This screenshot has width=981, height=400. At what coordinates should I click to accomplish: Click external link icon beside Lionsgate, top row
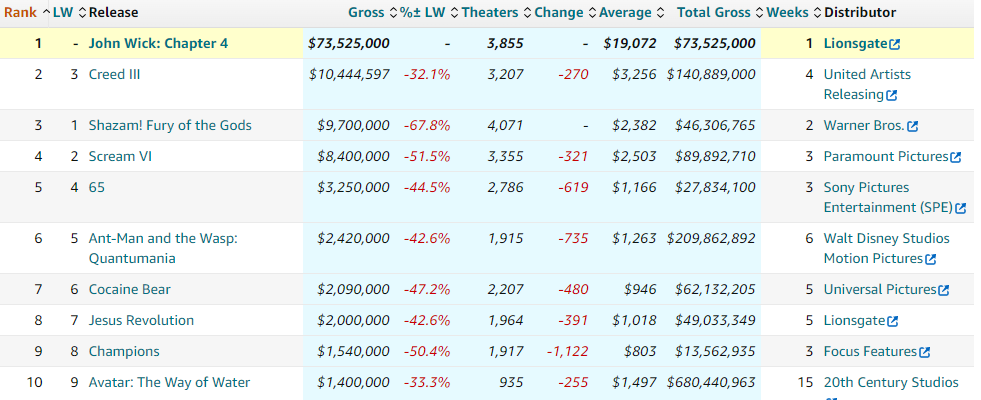point(894,44)
